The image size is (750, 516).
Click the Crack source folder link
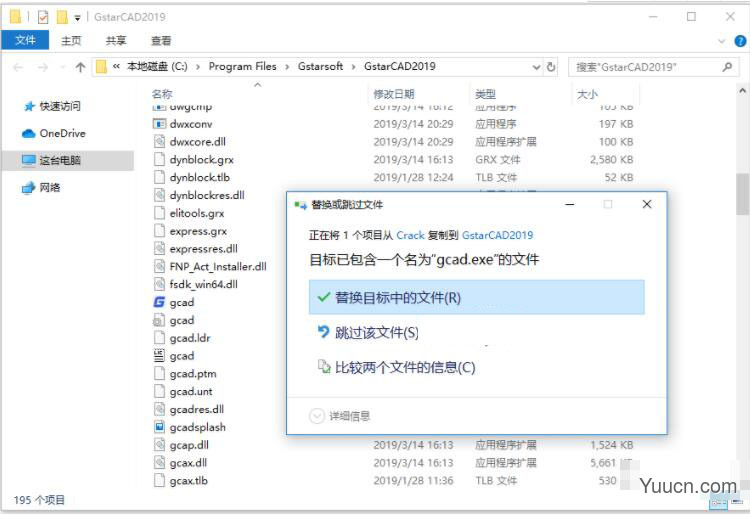(410, 235)
